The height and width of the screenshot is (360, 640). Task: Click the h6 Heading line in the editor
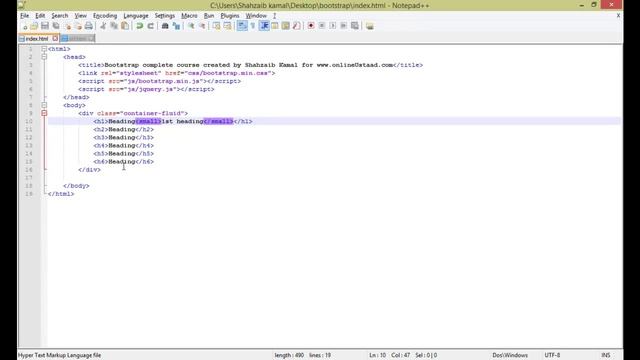tap(124, 162)
